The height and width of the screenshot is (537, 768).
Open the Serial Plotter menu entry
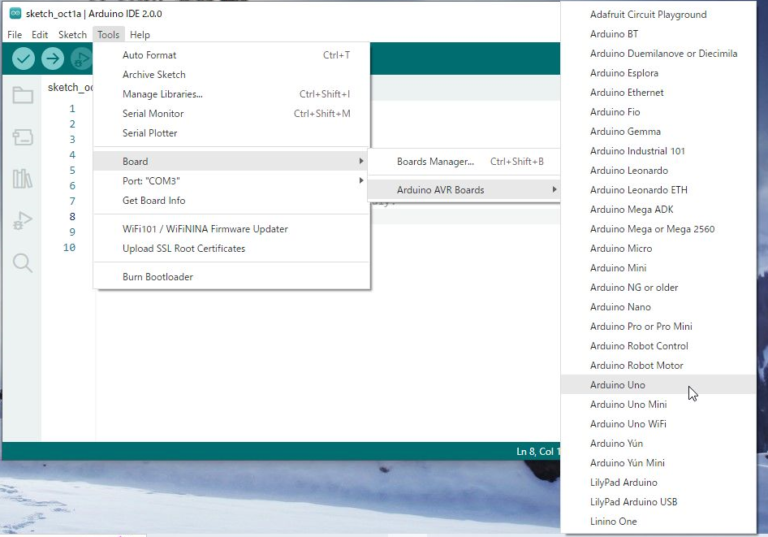[232, 133]
